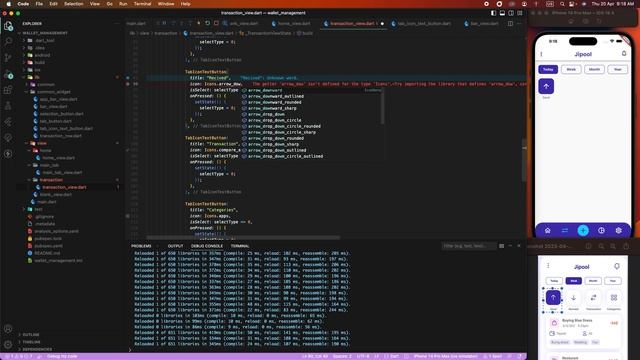The width and height of the screenshot is (640, 360).
Task: Expand the TIMELINE section
Action: (x=31, y=342)
